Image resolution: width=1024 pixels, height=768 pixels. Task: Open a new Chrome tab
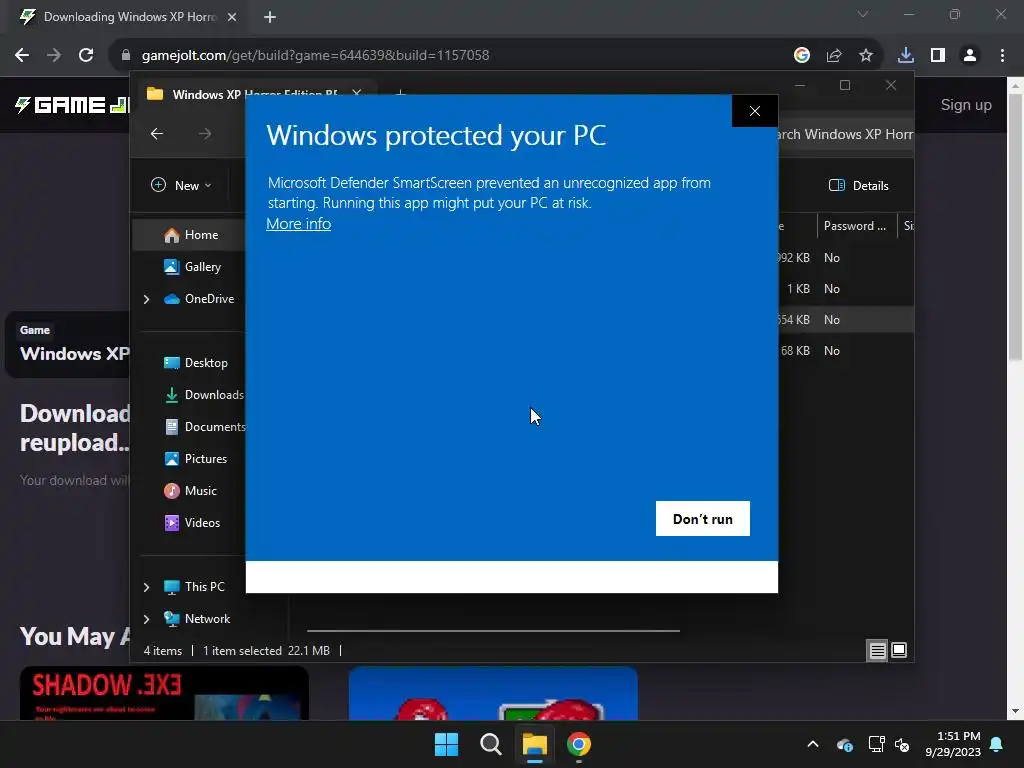(270, 17)
